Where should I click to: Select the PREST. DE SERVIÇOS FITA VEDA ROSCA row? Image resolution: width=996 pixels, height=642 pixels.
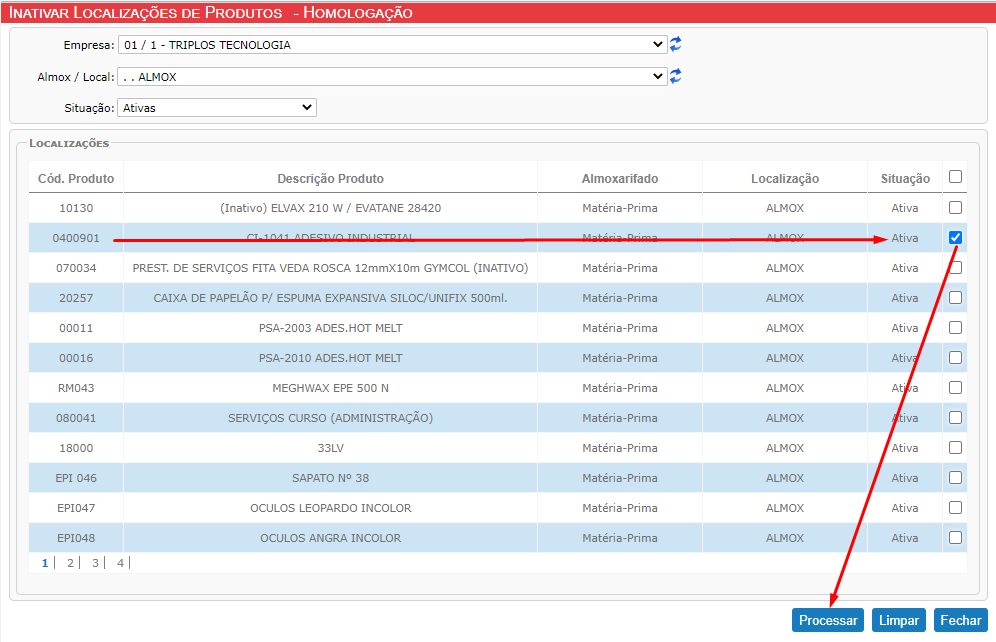coord(498,268)
